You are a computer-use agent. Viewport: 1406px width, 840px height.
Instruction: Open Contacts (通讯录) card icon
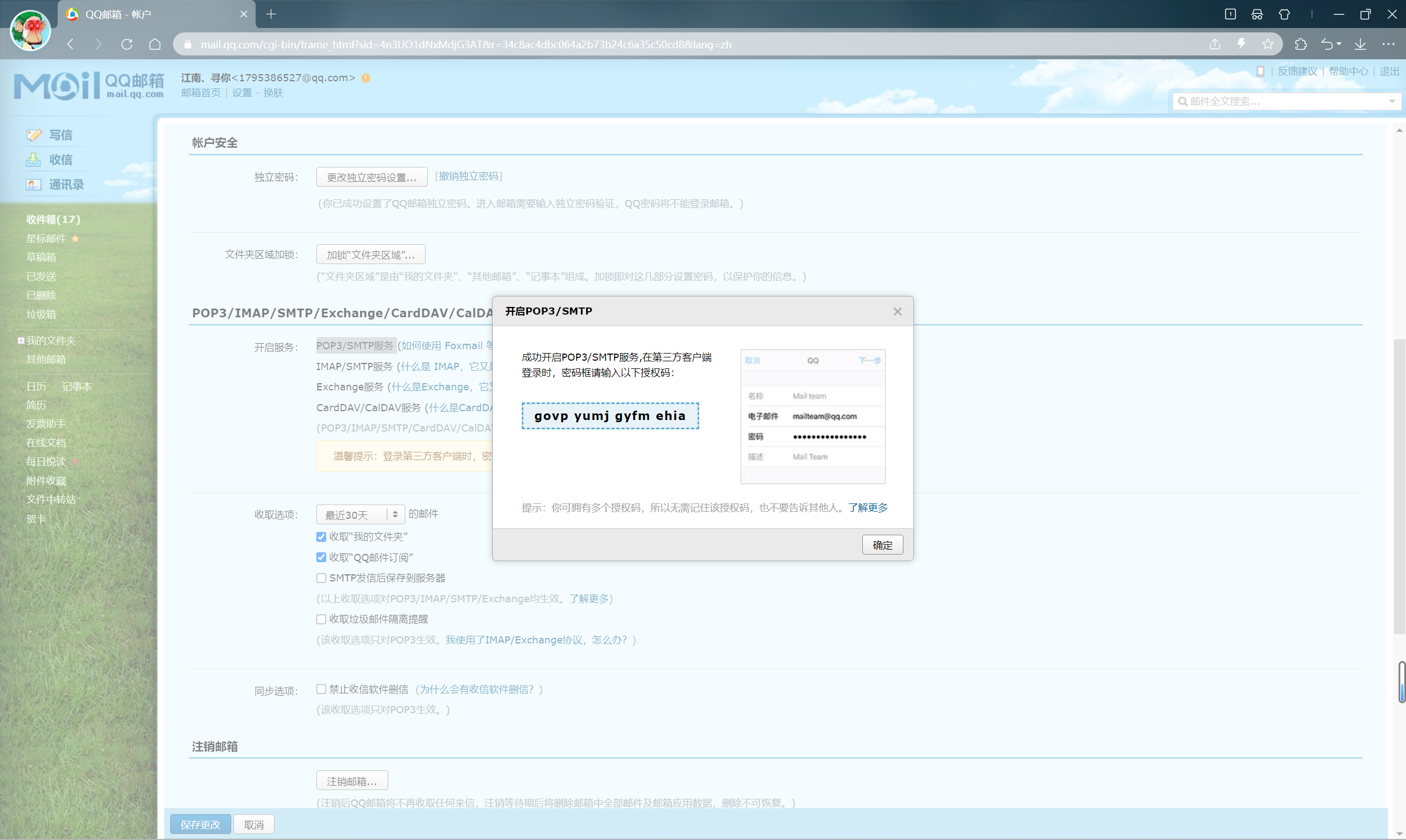click(x=34, y=184)
